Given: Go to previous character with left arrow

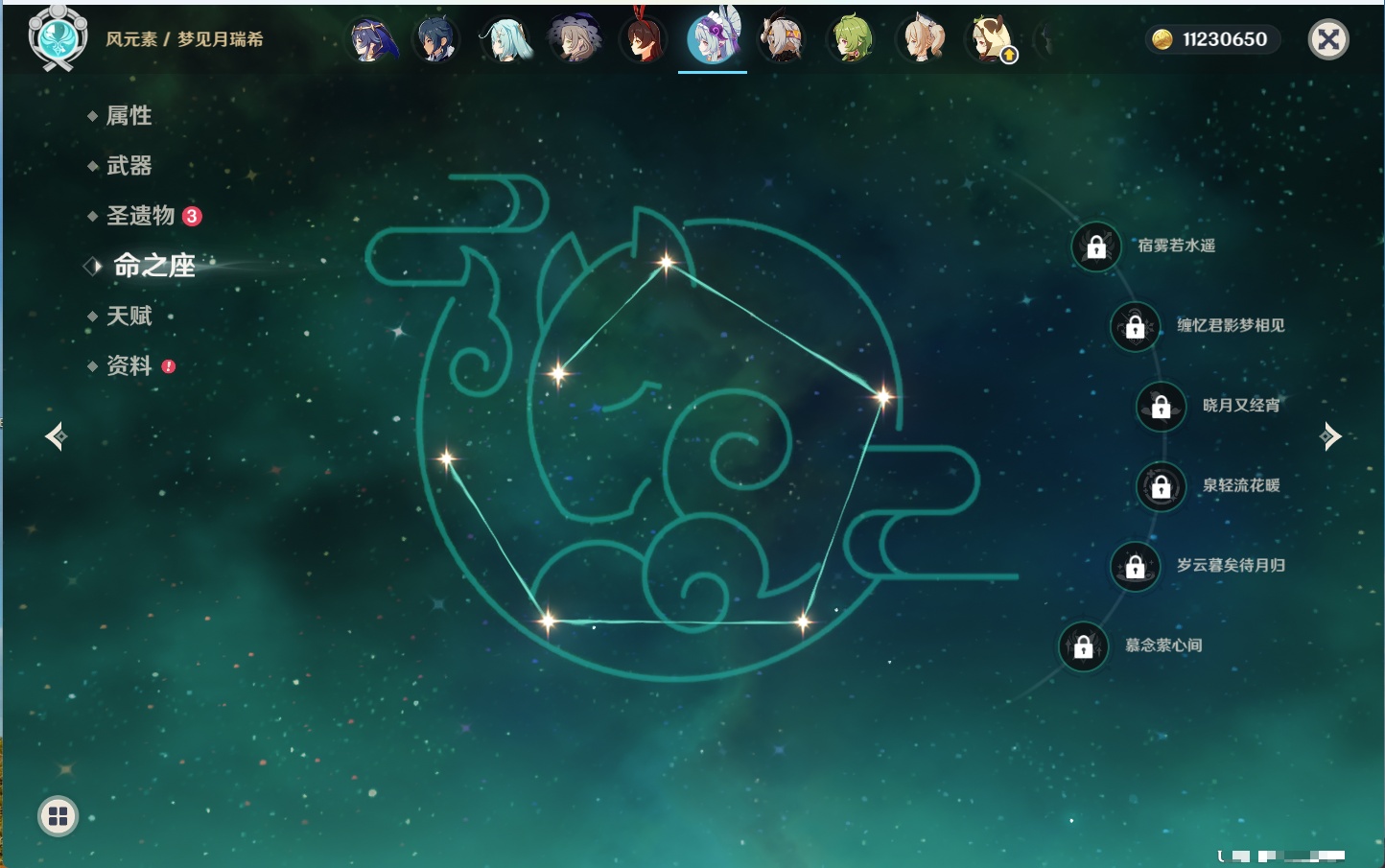Looking at the screenshot, I should (x=56, y=436).
